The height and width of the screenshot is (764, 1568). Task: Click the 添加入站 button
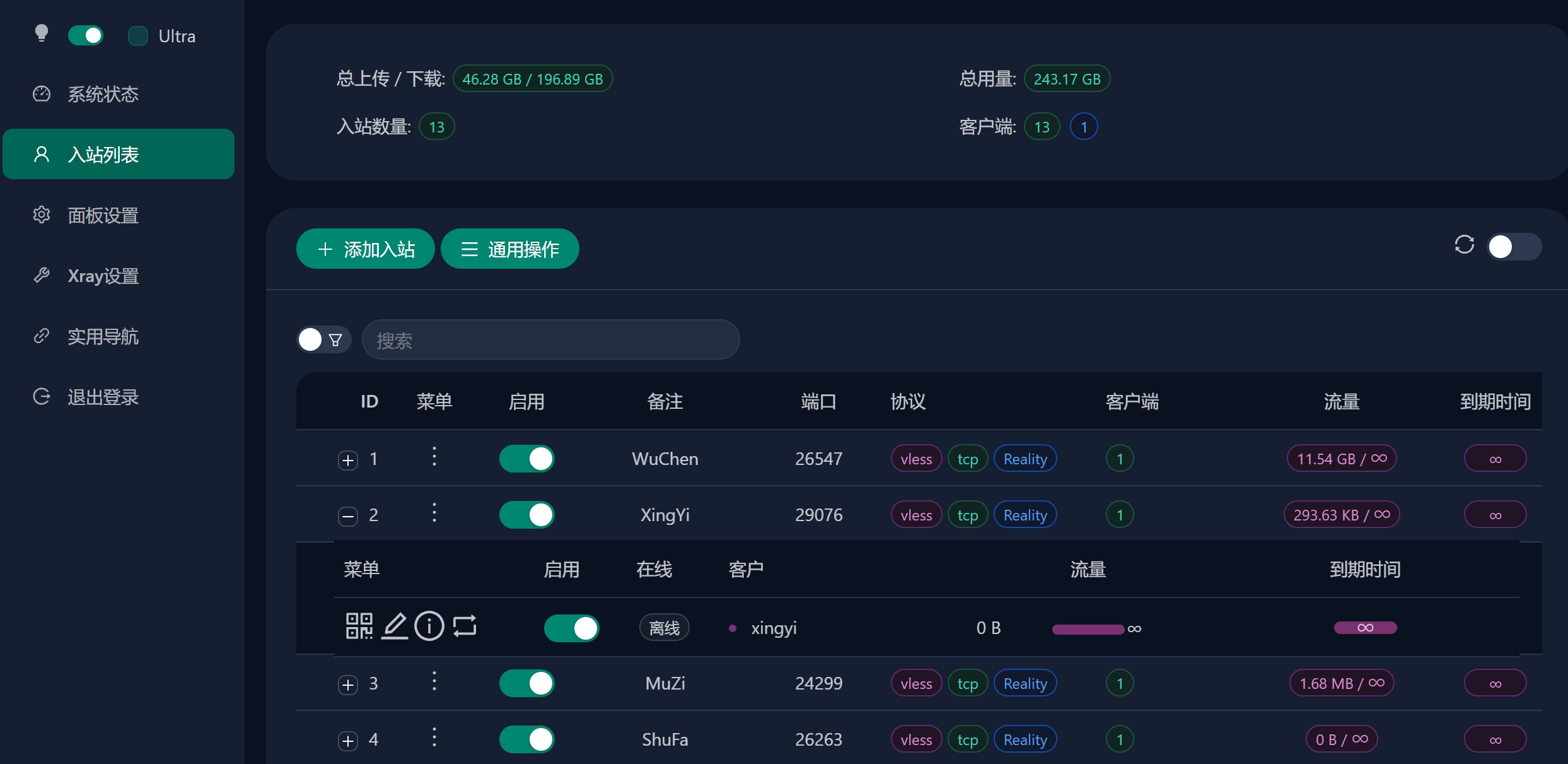[366, 249]
